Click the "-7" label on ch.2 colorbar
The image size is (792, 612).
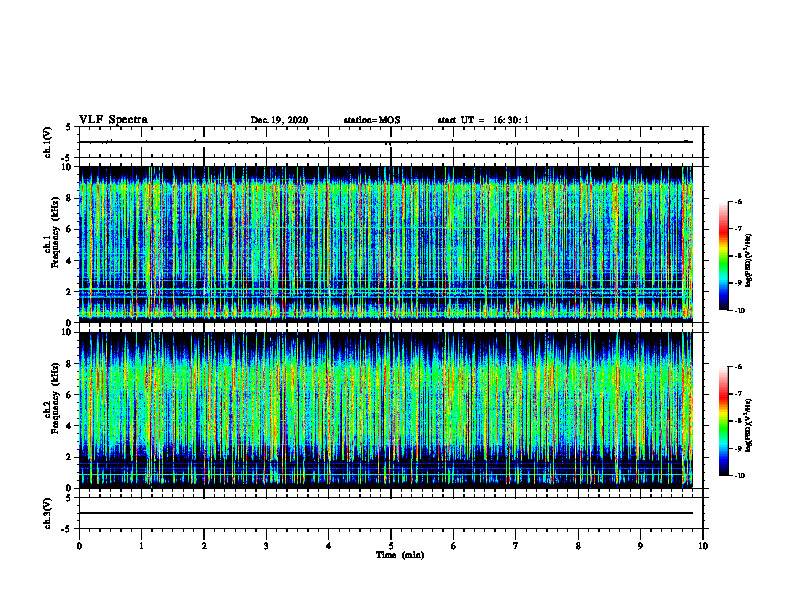pyautogui.click(x=738, y=394)
